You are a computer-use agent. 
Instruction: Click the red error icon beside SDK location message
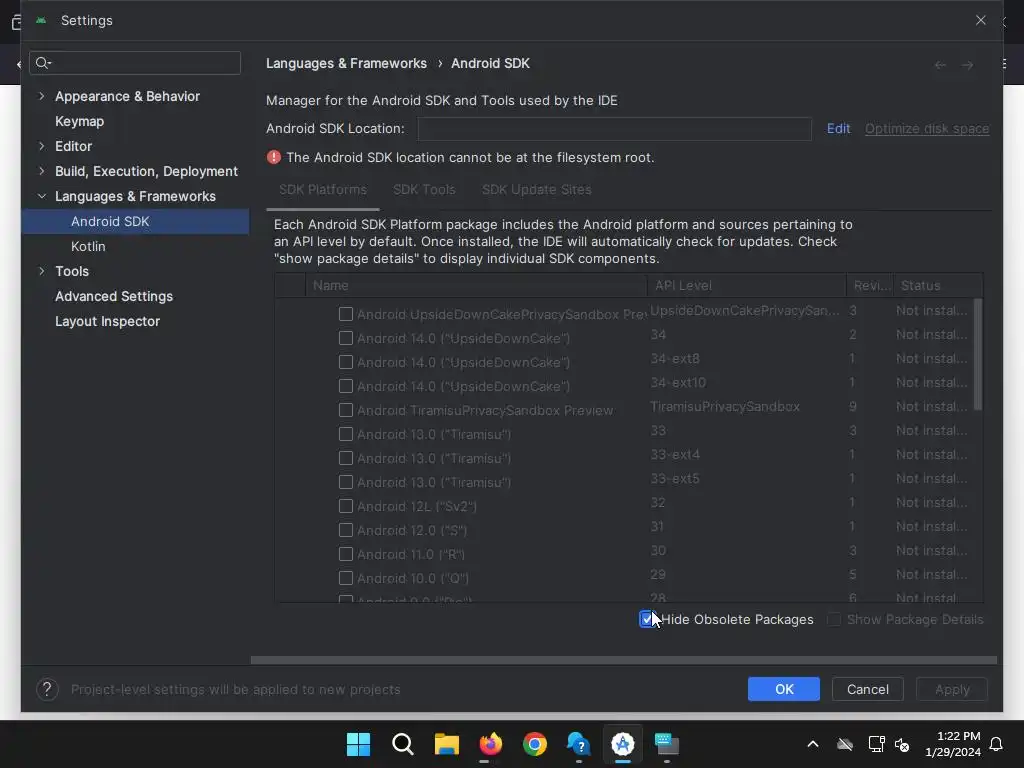click(274, 157)
